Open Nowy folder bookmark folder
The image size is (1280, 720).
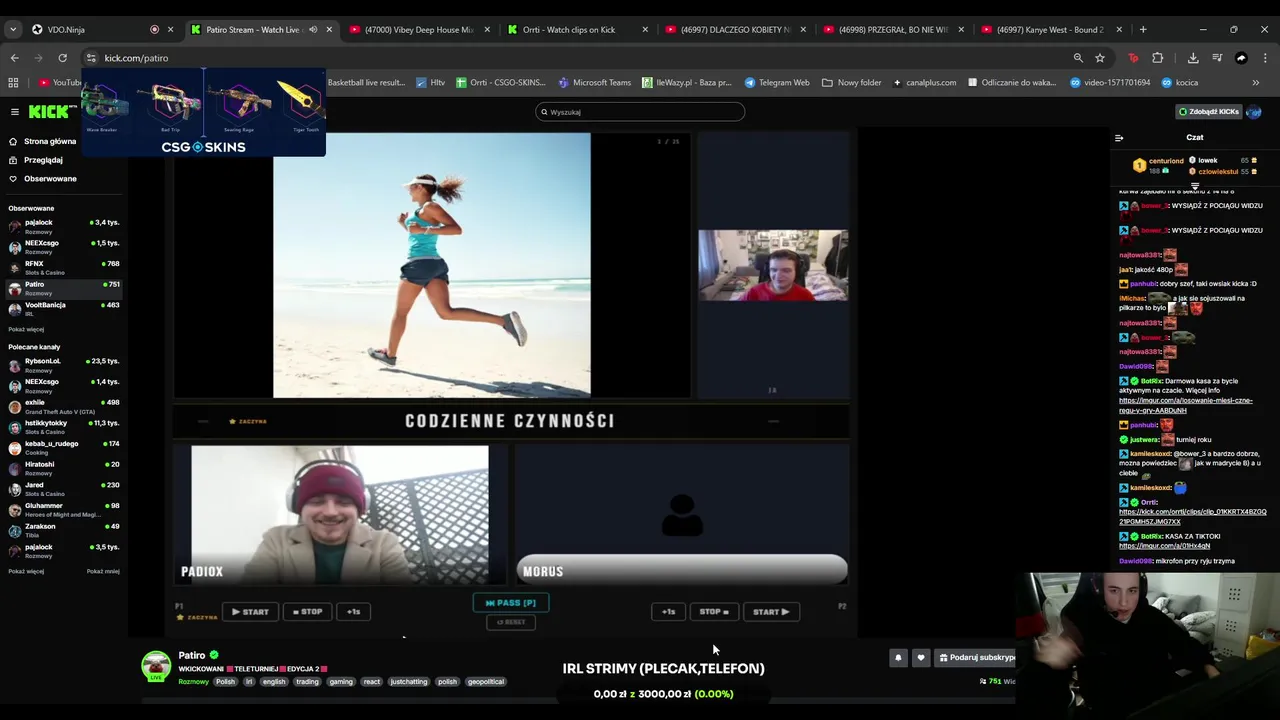tap(852, 83)
